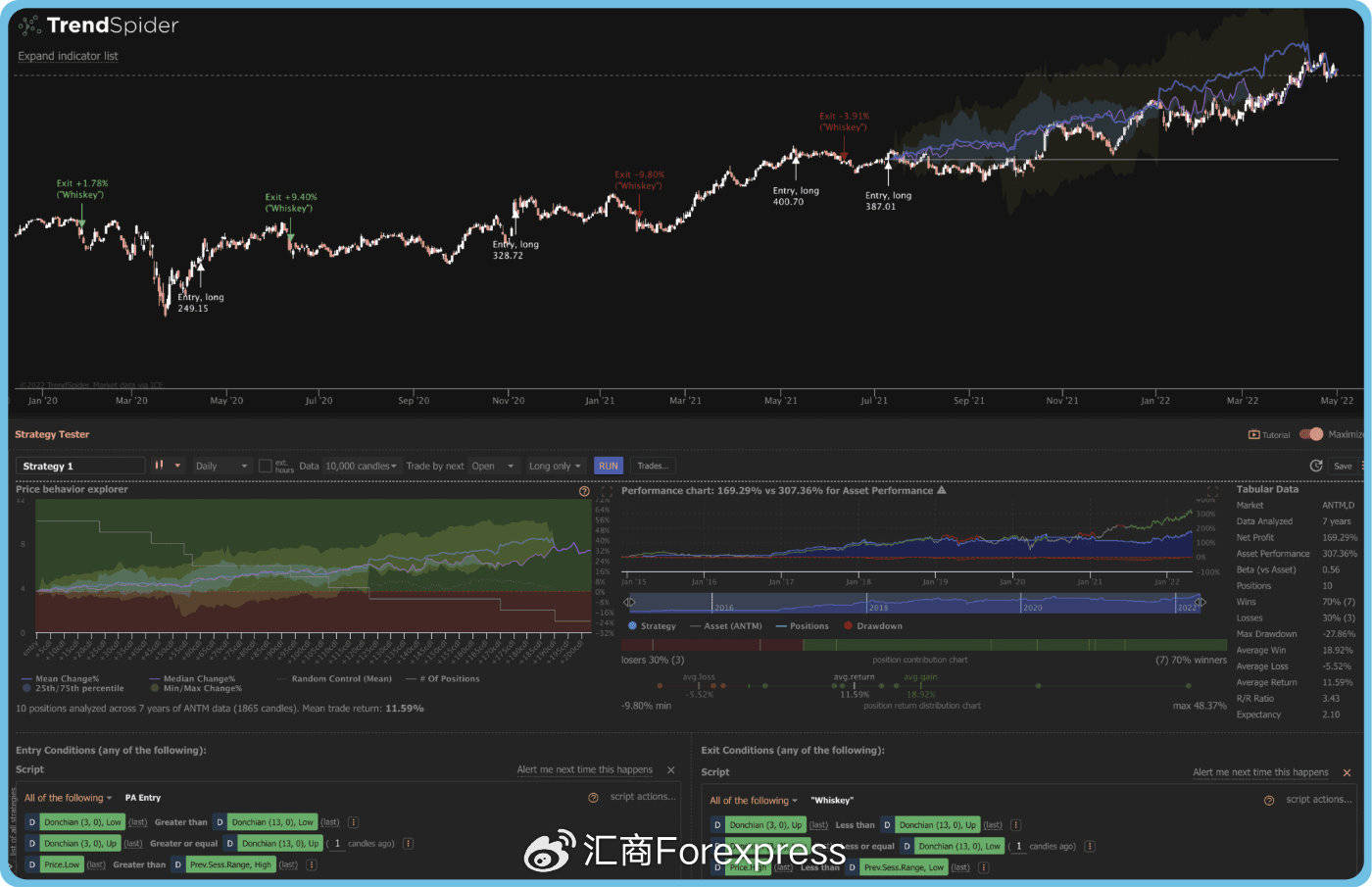
Task: Click the warning triangle after Asset Performance
Action: [x=942, y=490]
